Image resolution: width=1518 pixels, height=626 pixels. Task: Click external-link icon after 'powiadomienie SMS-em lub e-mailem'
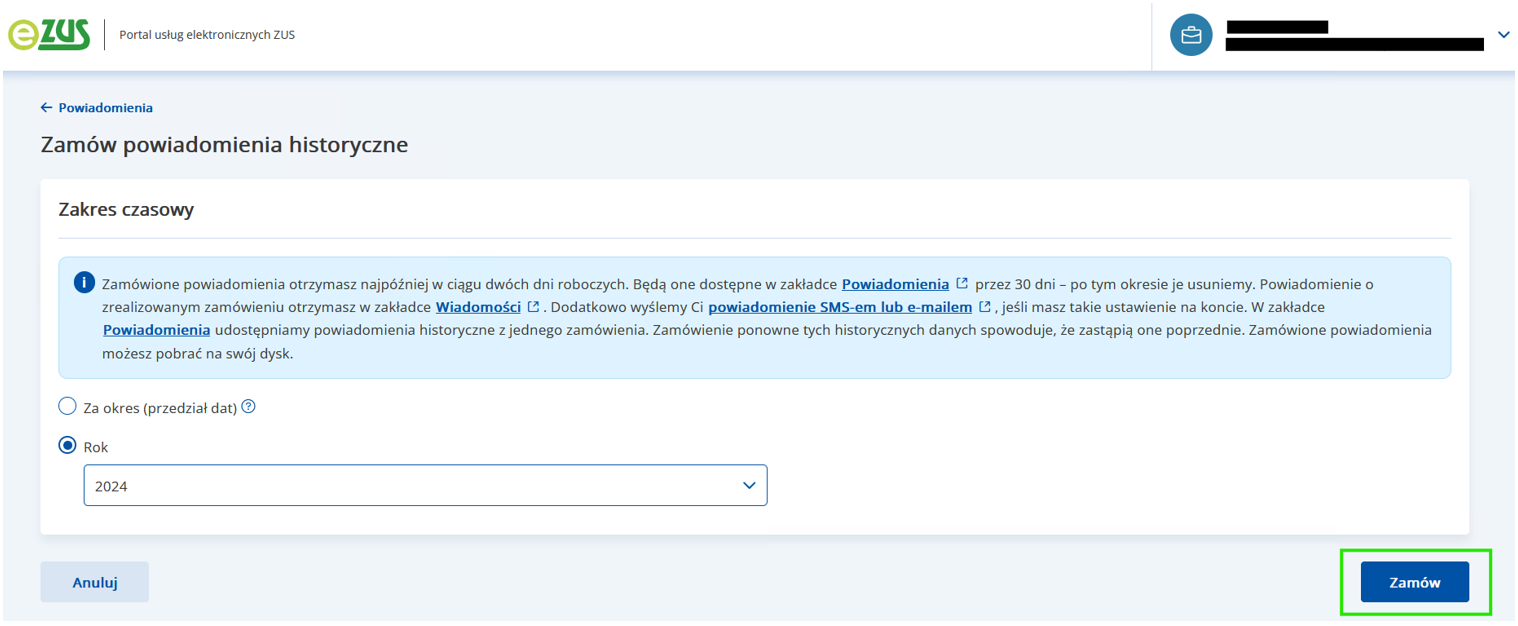[x=985, y=307]
